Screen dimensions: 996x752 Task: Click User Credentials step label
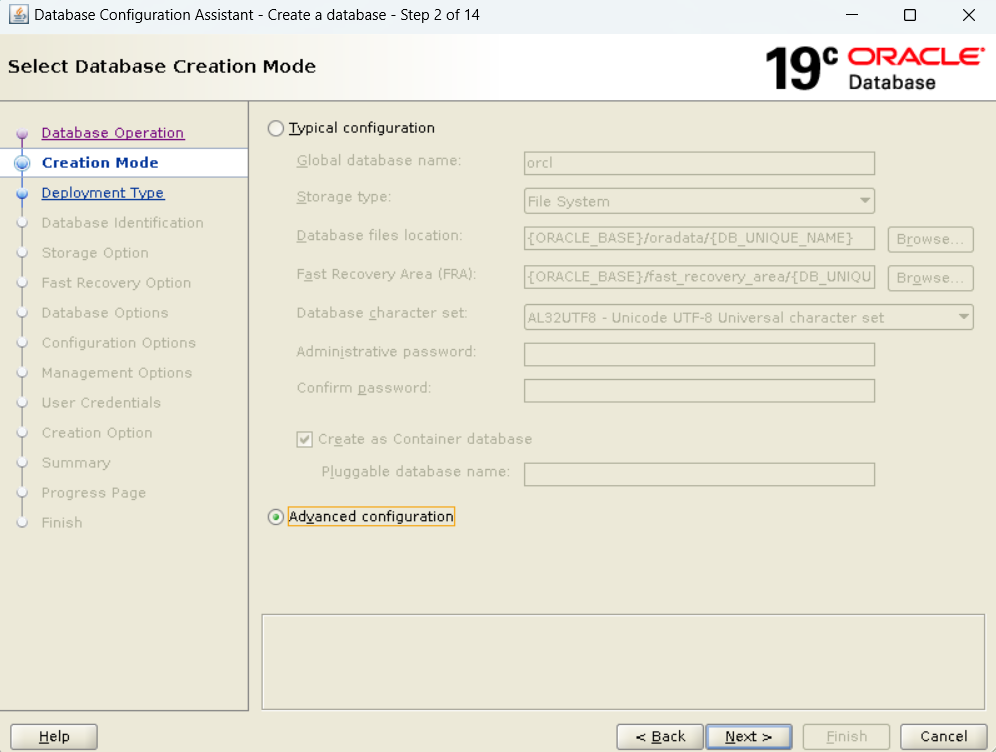coord(101,403)
